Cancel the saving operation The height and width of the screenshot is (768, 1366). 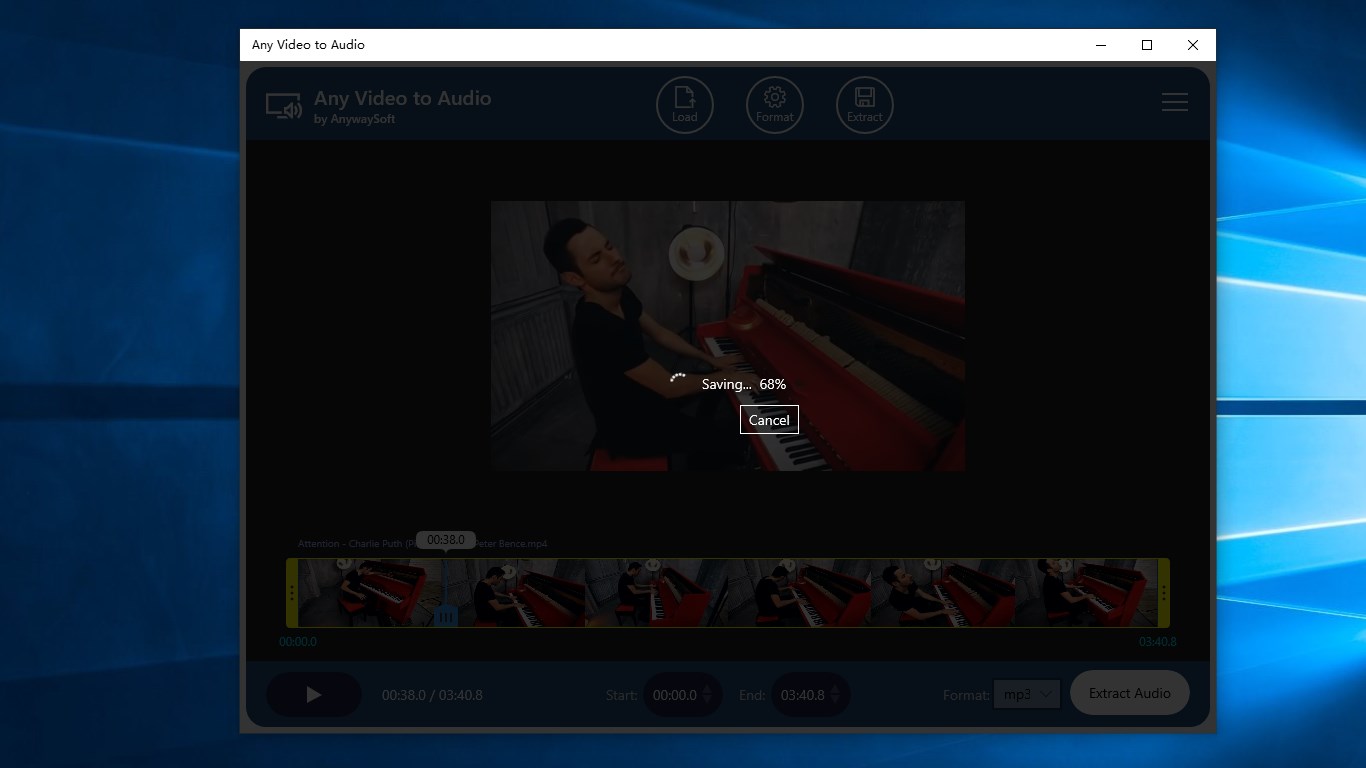coord(768,419)
